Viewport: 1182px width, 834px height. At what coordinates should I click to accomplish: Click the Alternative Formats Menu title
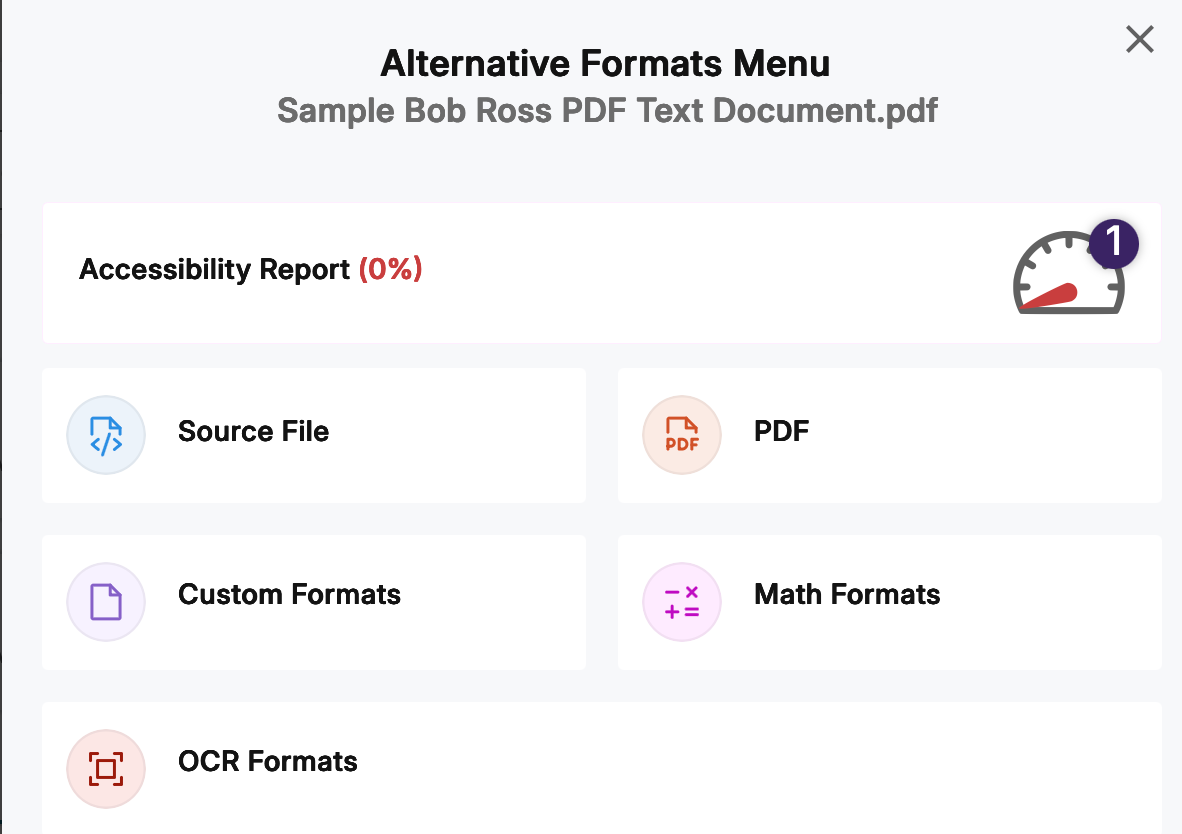(604, 62)
